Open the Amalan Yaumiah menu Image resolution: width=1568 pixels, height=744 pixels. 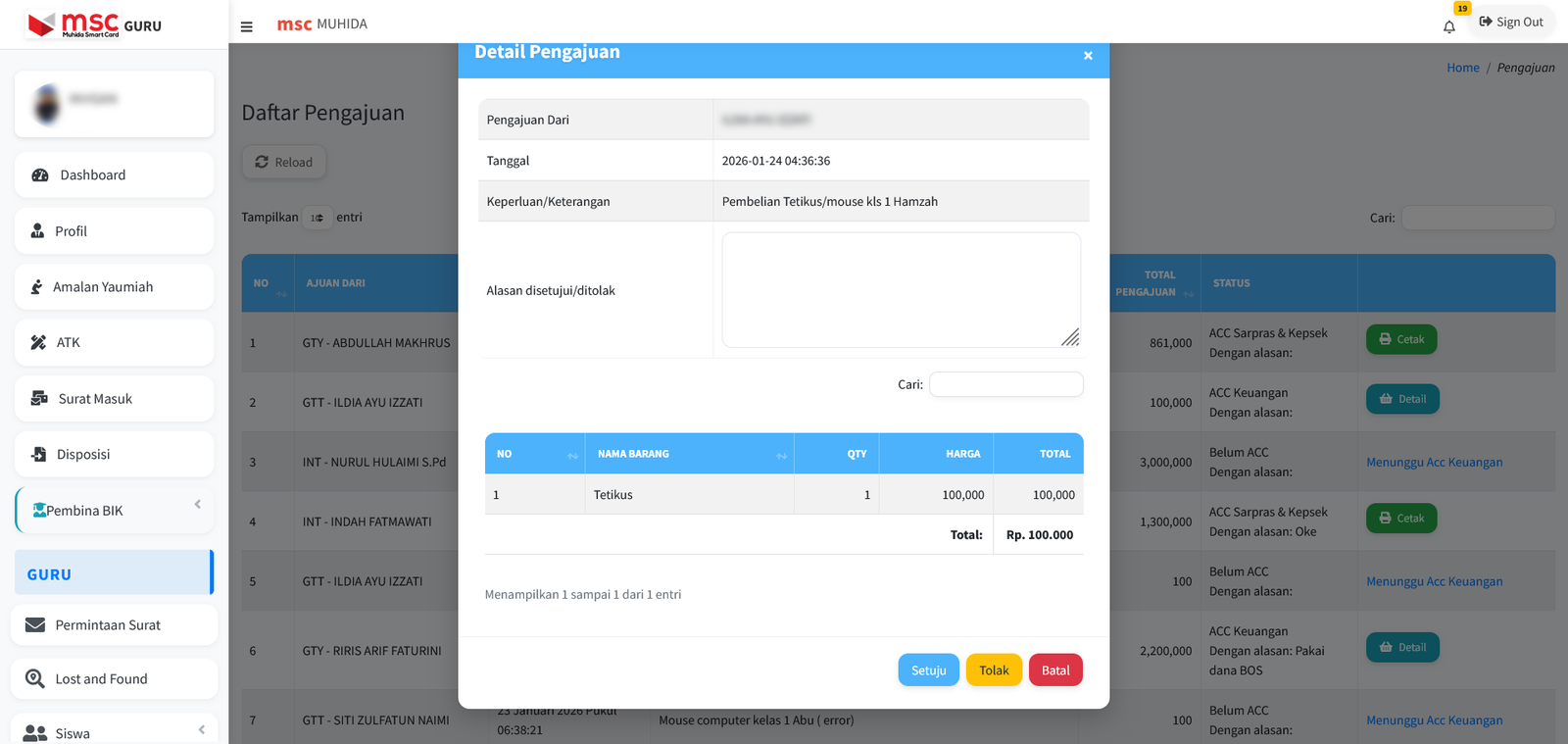(115, 286)
